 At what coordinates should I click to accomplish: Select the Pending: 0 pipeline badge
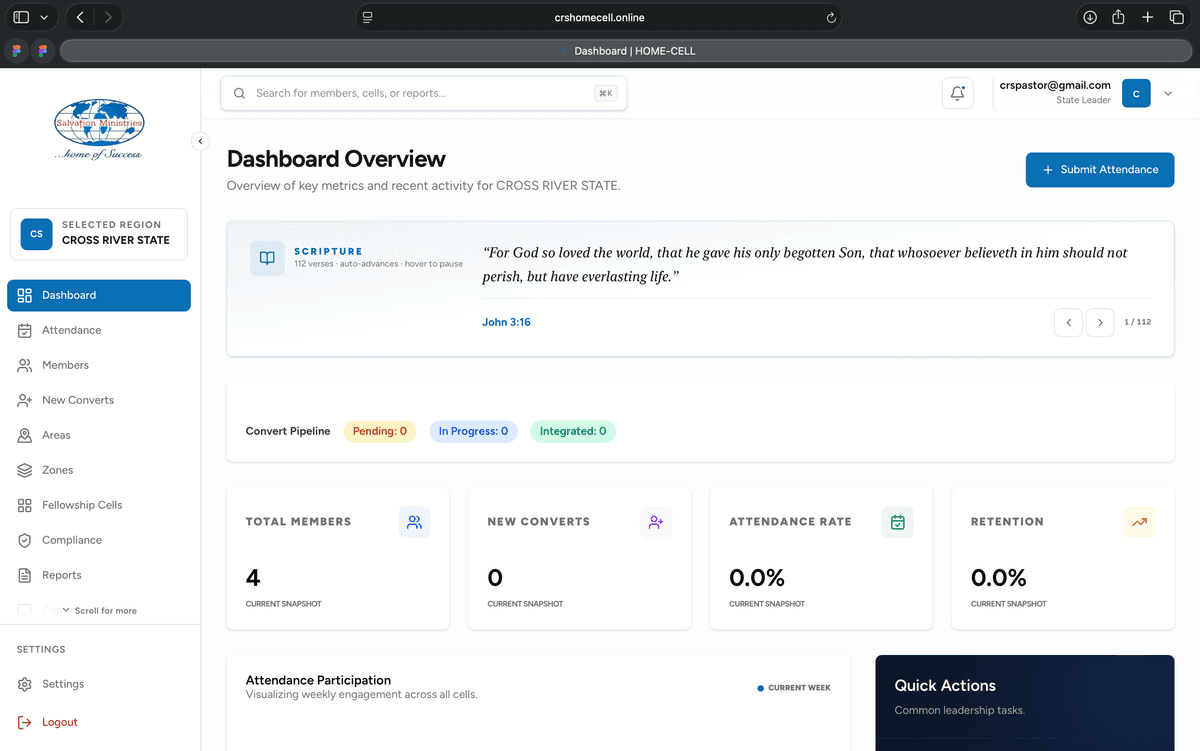pyautogui.click(x=380, y=431)
